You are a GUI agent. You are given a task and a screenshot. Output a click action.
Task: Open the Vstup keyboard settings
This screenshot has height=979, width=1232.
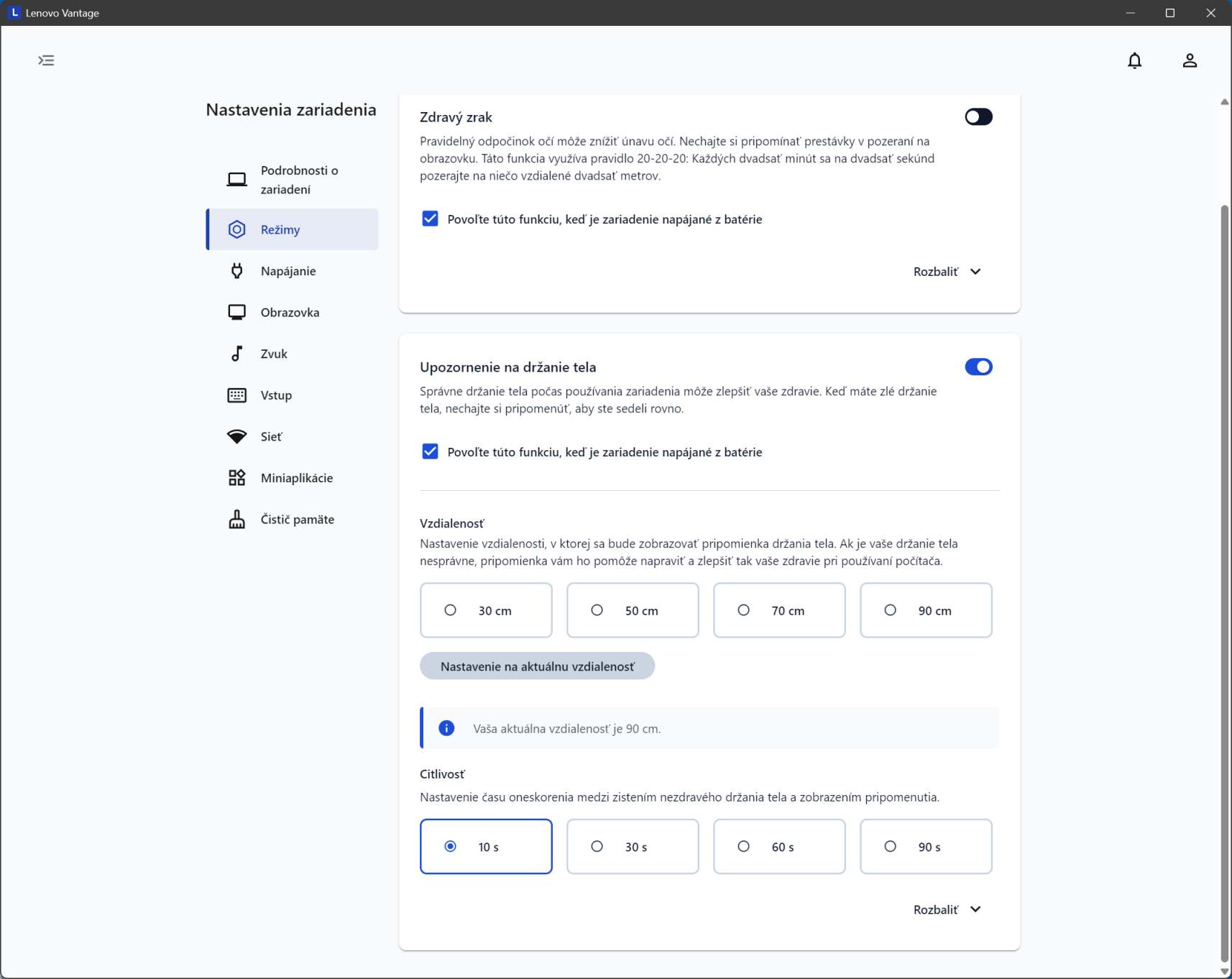click(x=276, y=395)
